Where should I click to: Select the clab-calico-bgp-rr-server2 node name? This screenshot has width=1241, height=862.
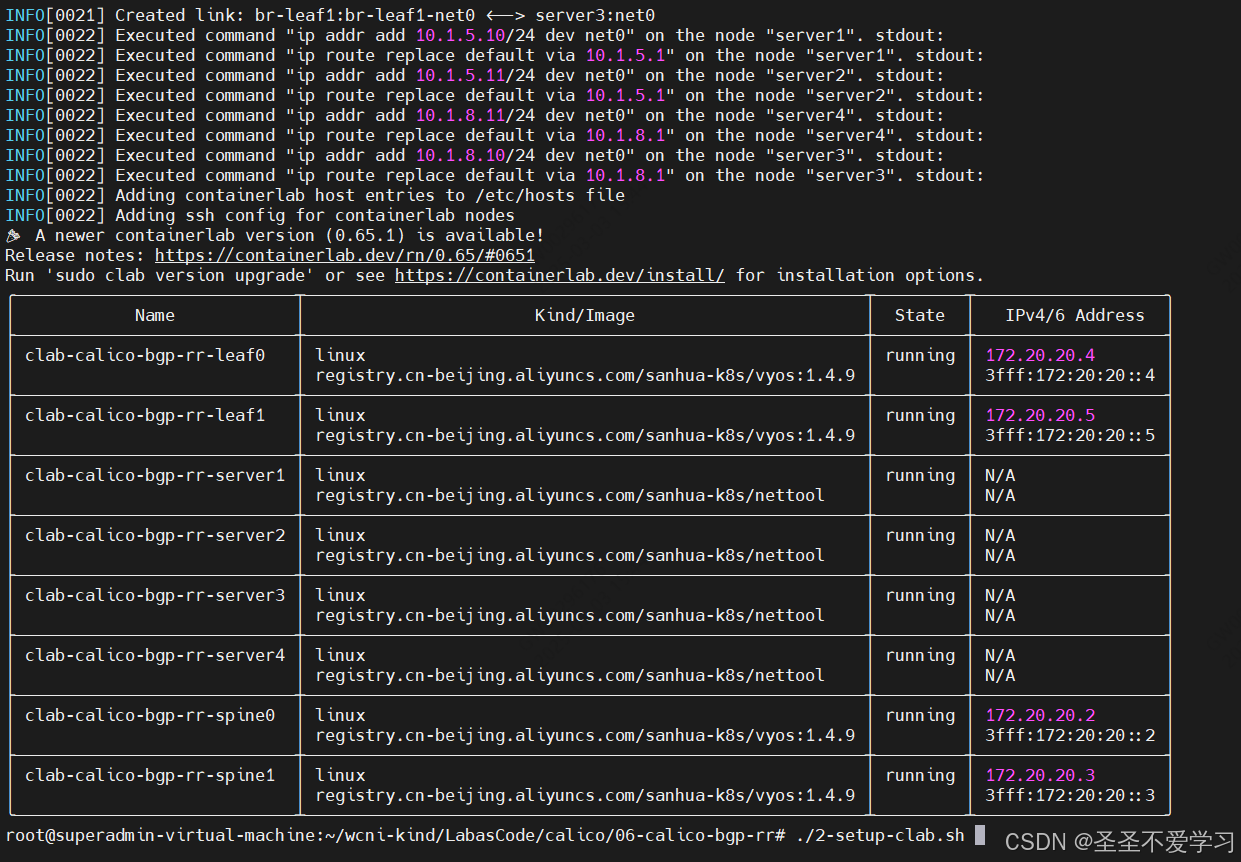[x=155, y=536]
